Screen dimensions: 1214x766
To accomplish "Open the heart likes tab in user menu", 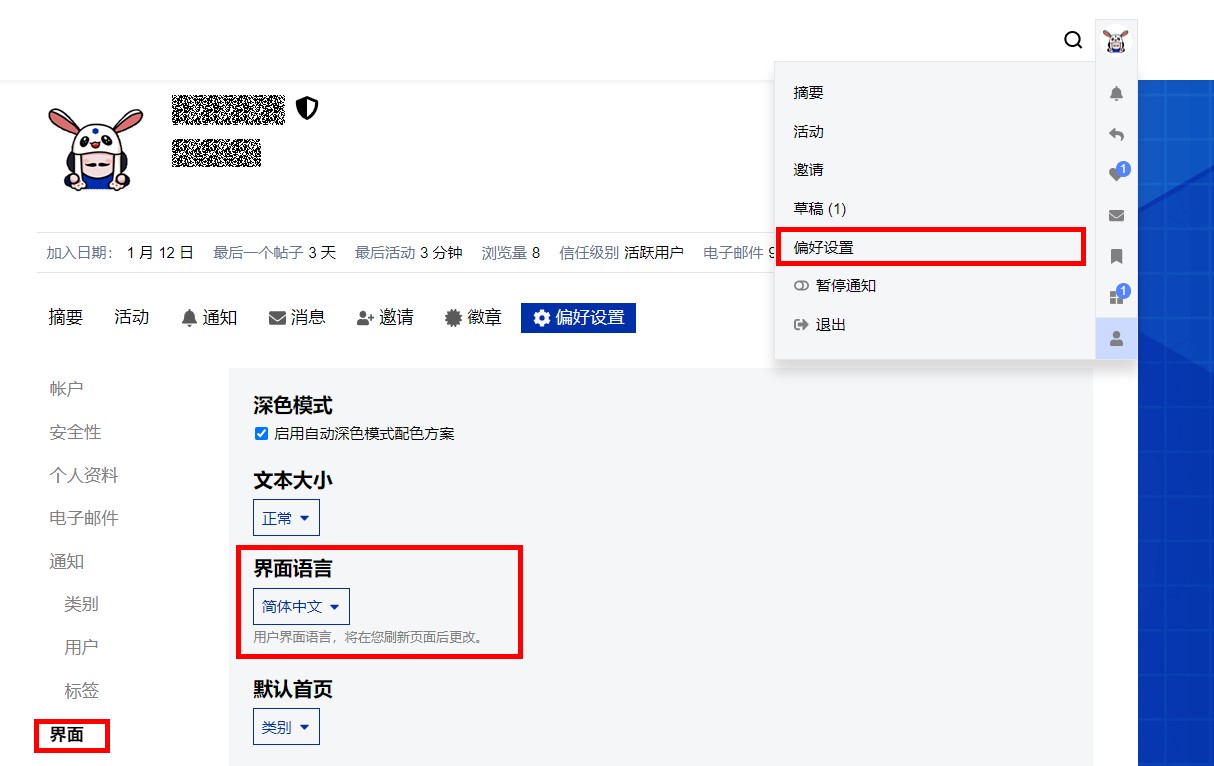I will 1116,175.
